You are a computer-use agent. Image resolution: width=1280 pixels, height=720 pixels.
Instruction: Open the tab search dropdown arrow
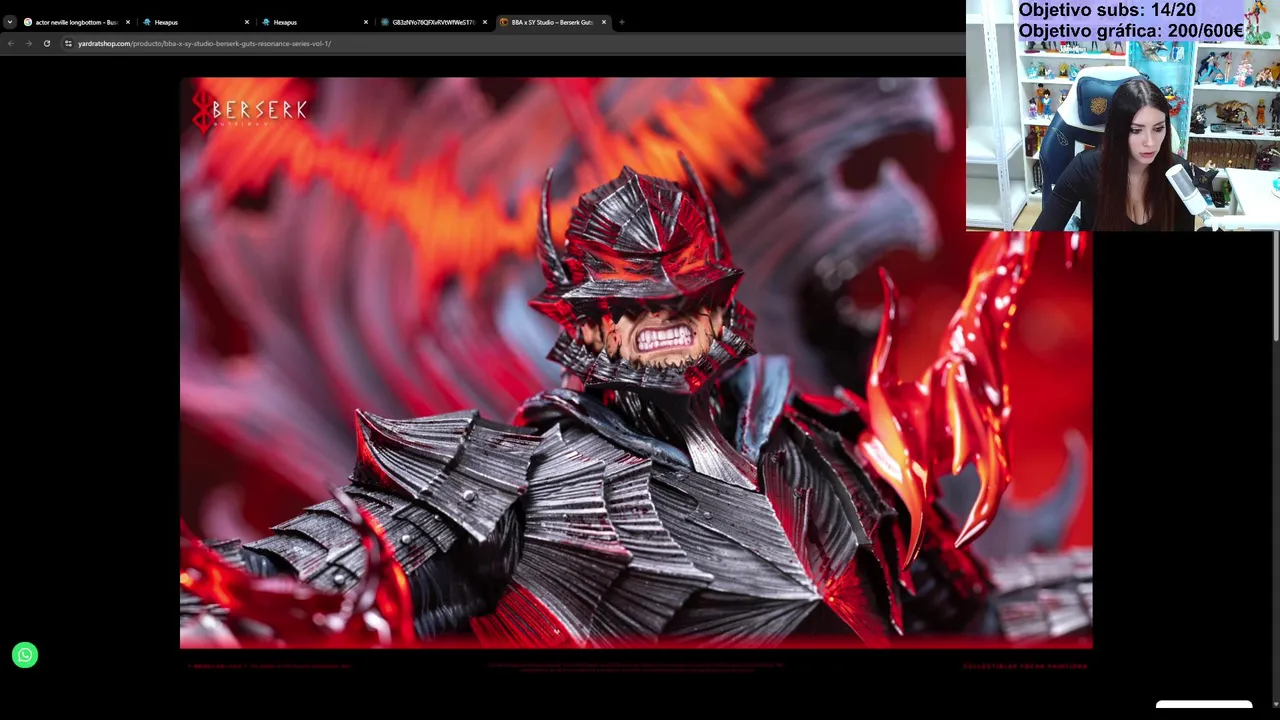tap(9, 22)
